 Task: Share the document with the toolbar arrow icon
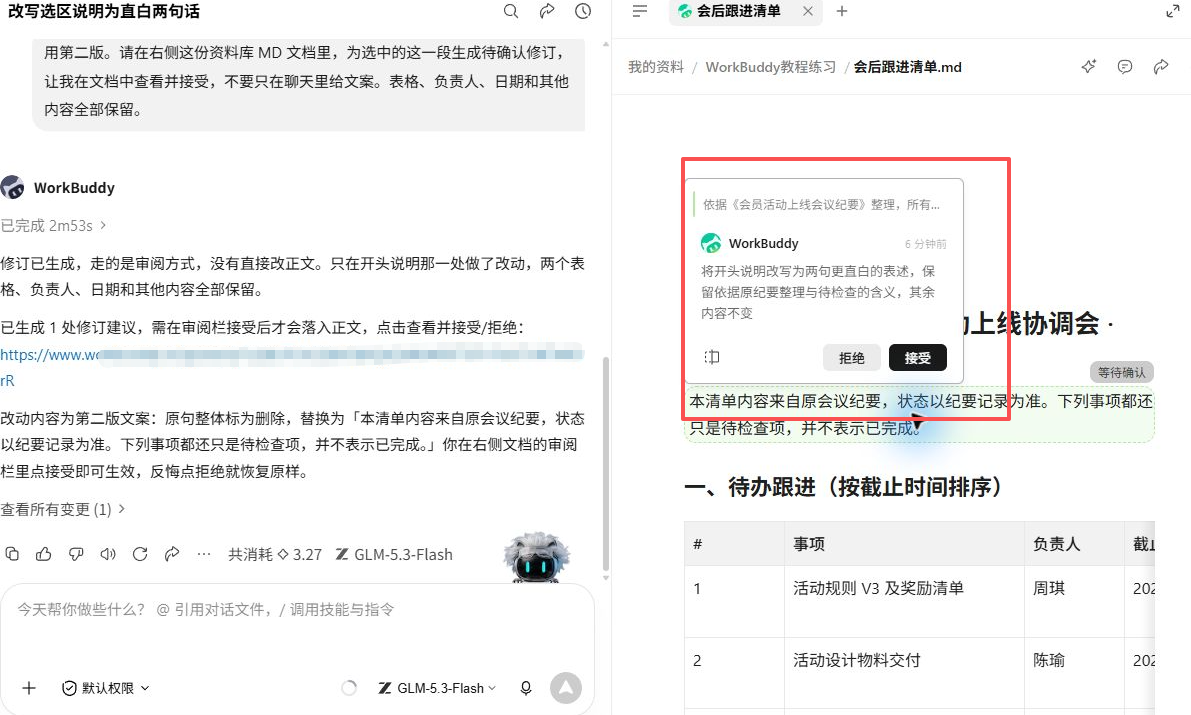pos(1161,67)
